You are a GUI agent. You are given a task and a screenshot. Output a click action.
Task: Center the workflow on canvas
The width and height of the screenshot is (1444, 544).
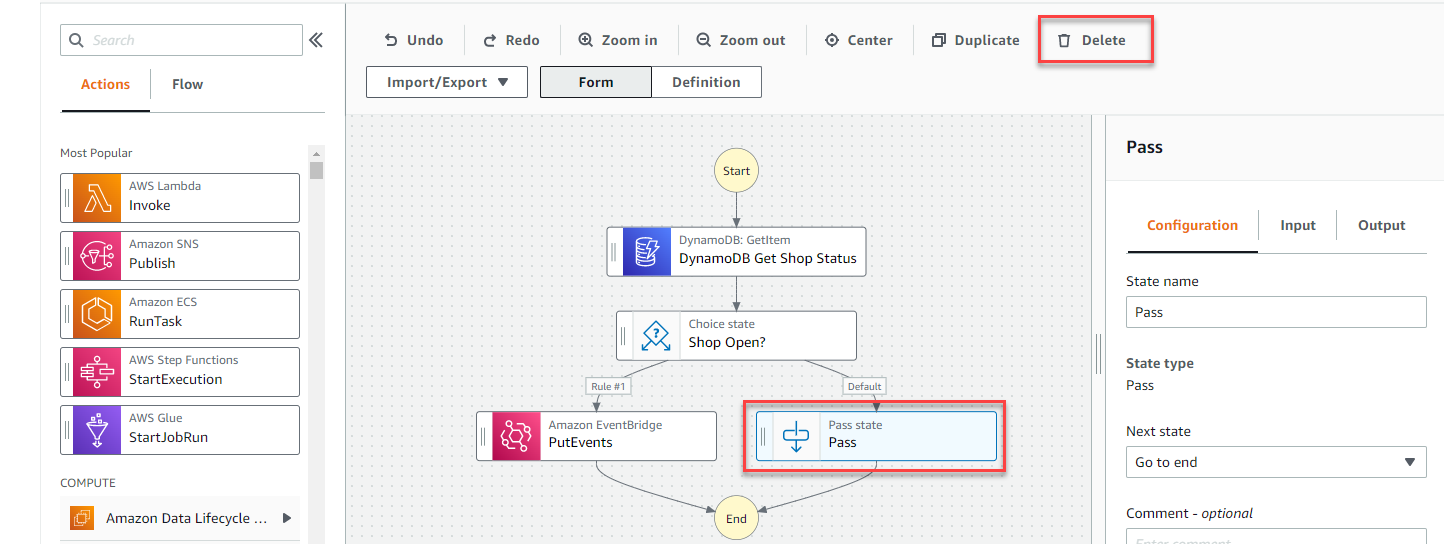point(859,40)
